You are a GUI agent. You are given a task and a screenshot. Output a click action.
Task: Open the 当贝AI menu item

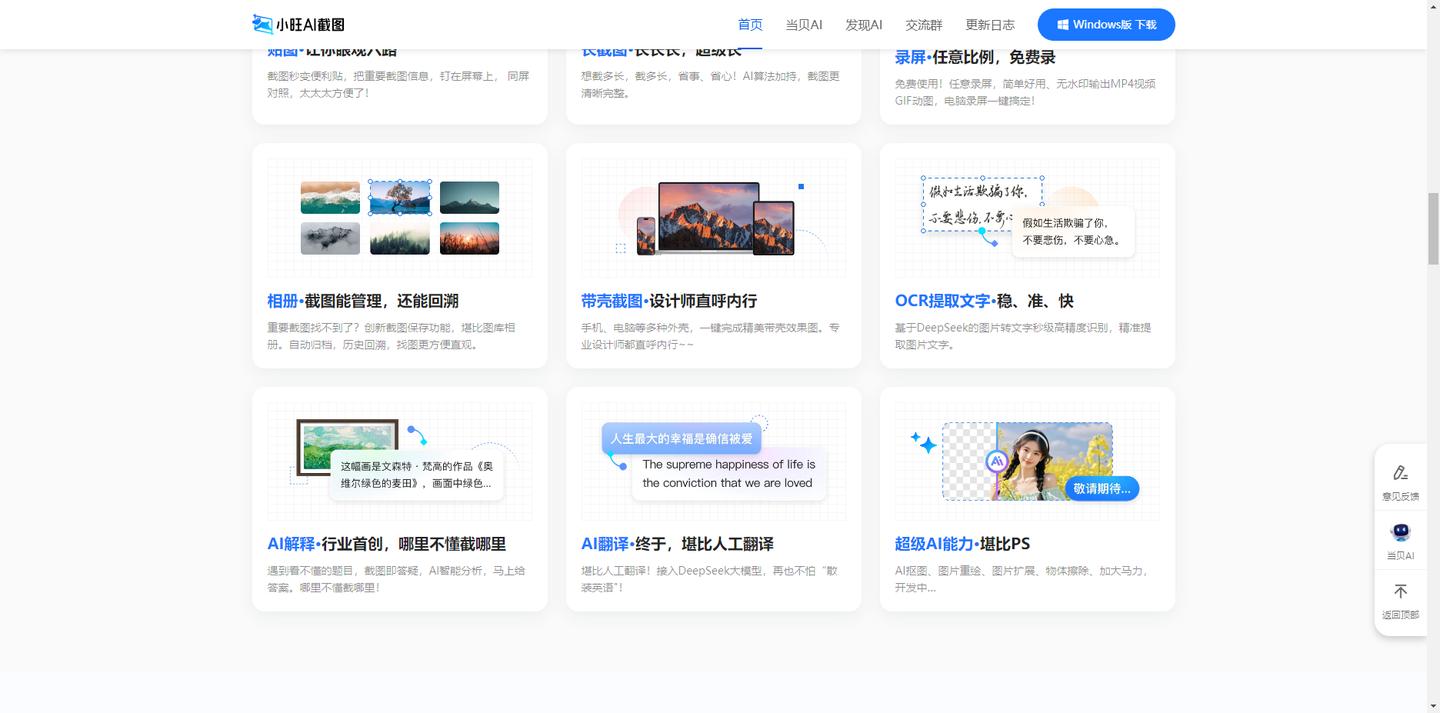click(x=803, y=25)
